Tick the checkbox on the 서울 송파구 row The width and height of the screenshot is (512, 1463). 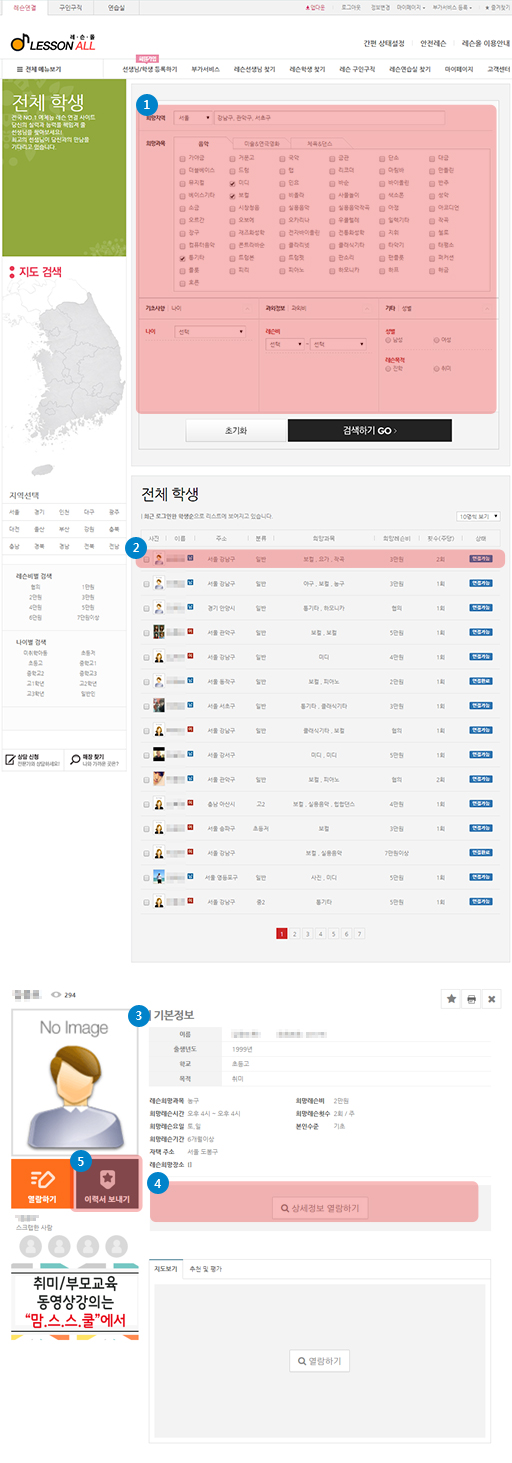click(147, 828)
